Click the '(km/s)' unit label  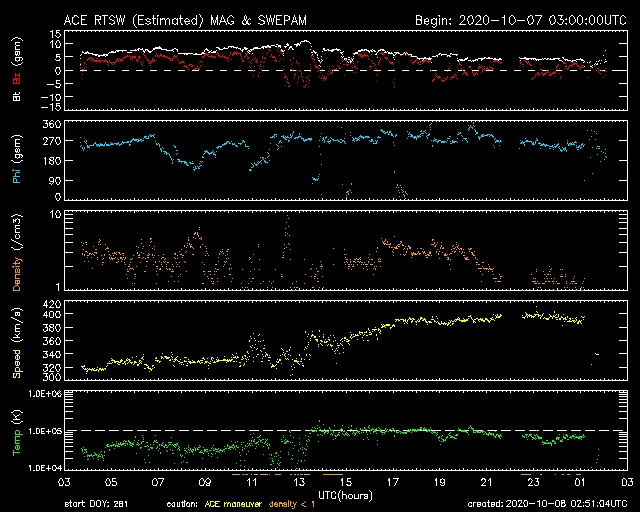click(x=17, y=325)
